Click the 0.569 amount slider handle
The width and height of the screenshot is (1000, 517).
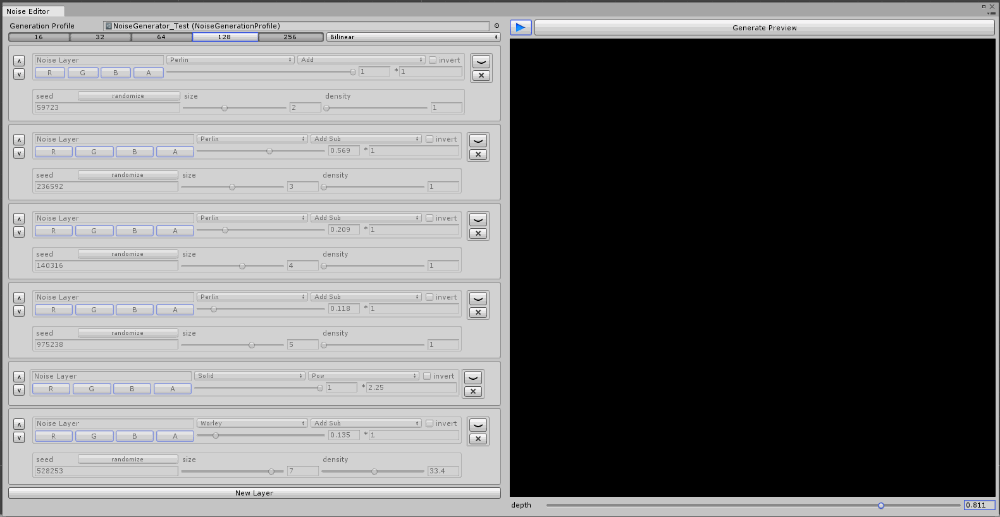pos(269,151)
